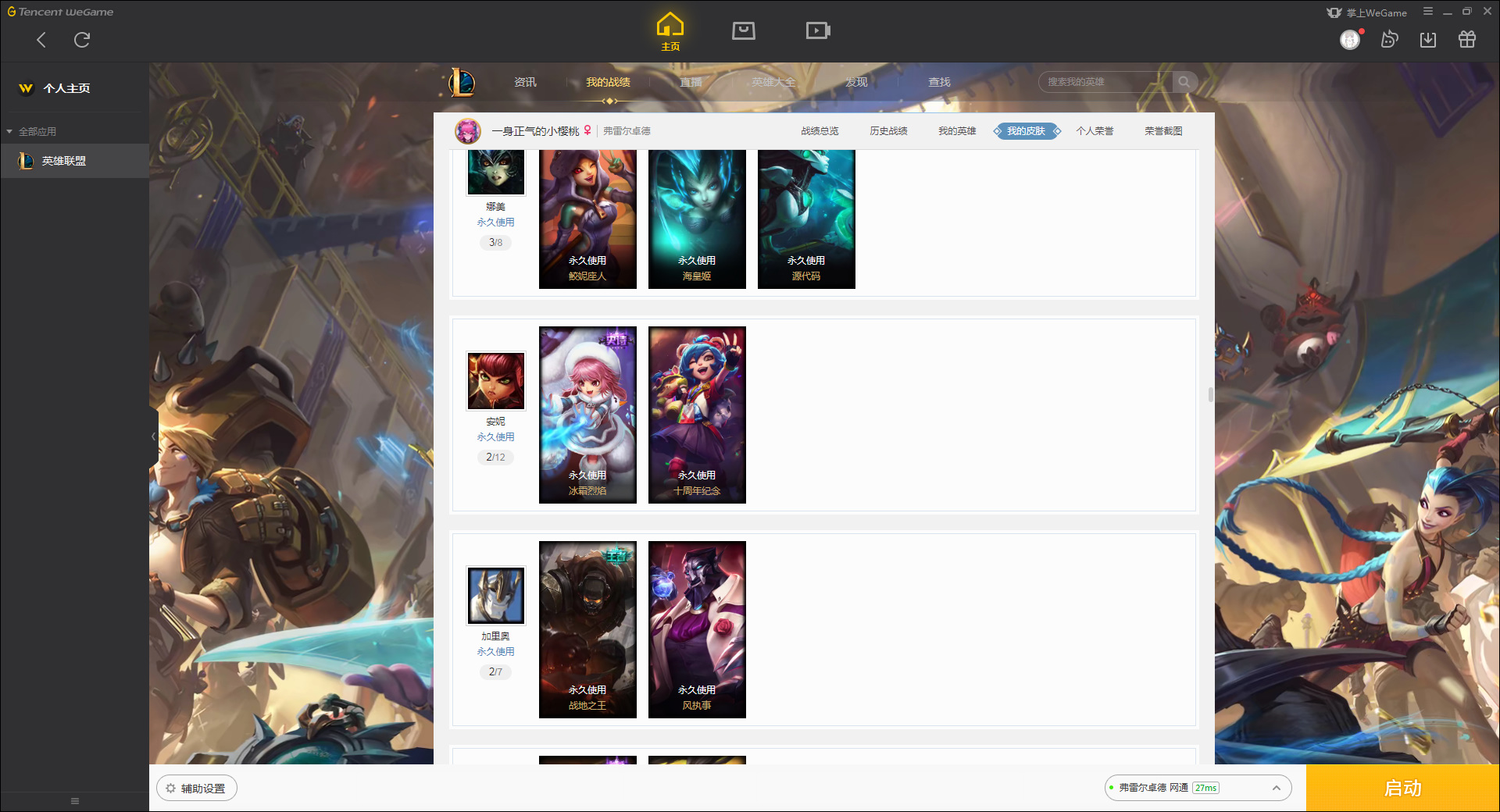Viewport: 1500px width, 812px height.
Task: Click the 搜索我的英雄 search field
Action: pyautogui.click(x=1105, y=82)
